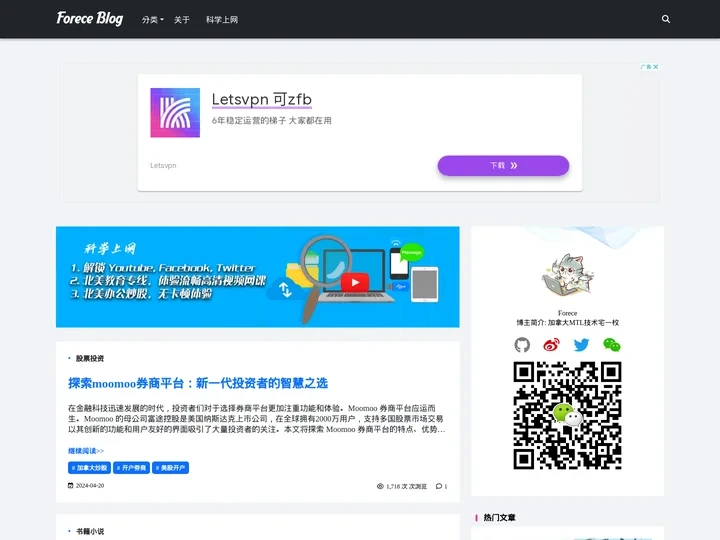The image size is (720, 540).
Task: Click the WeChat icon in the sidebar
Action: (612, 345)
